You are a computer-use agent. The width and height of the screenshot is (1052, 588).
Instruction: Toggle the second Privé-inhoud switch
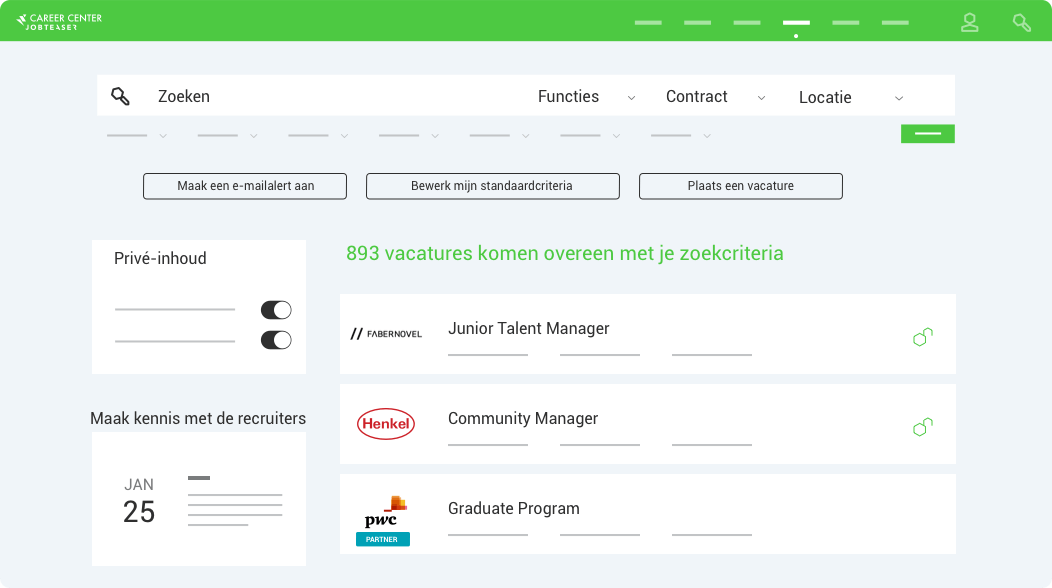[276, 340]
